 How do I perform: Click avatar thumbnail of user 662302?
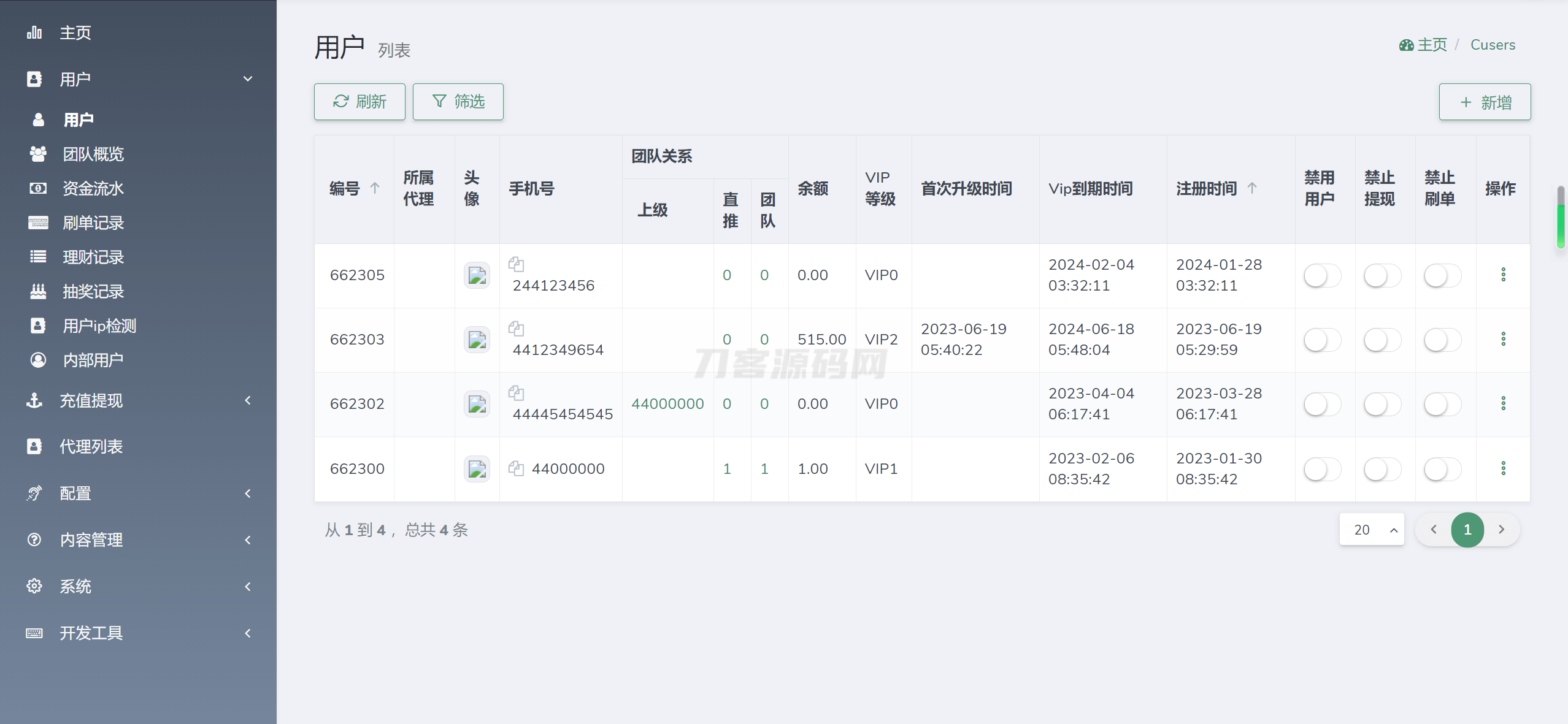click(x=477, y=404)
